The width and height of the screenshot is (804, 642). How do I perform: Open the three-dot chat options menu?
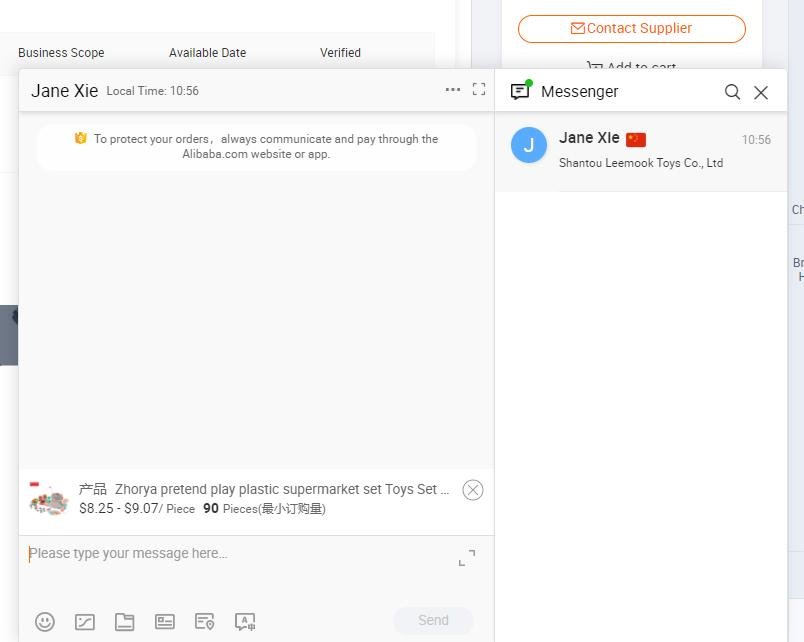point(453,90)
